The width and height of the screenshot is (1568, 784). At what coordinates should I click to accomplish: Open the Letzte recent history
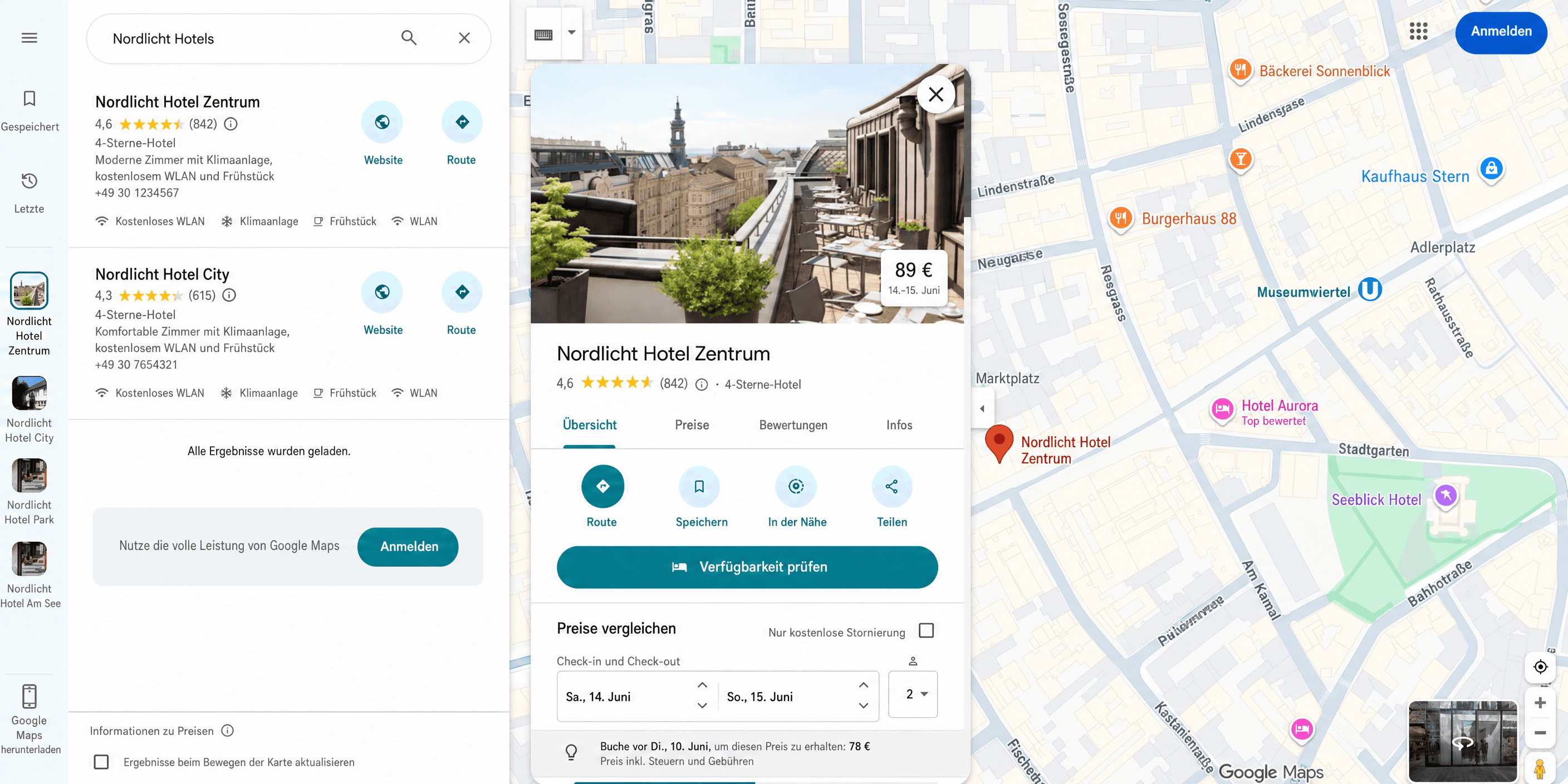coord(29,193)
